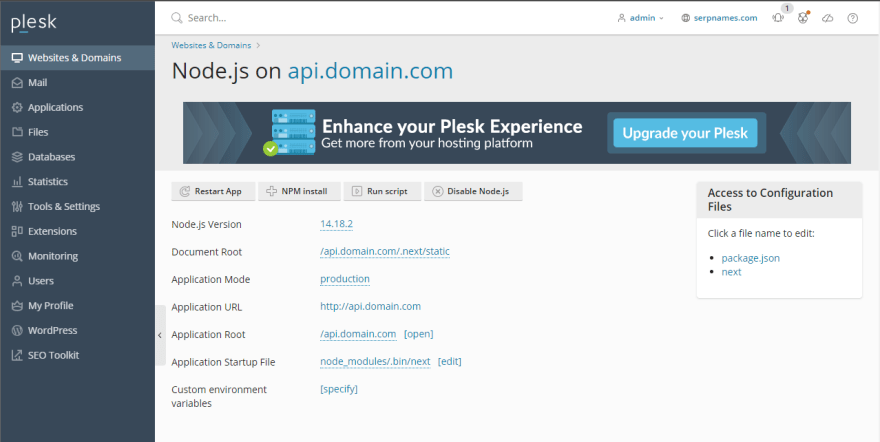Open My Profile section
Viewport: 880px width, 442px height.
pyautogui.click(x=77, y=306)
